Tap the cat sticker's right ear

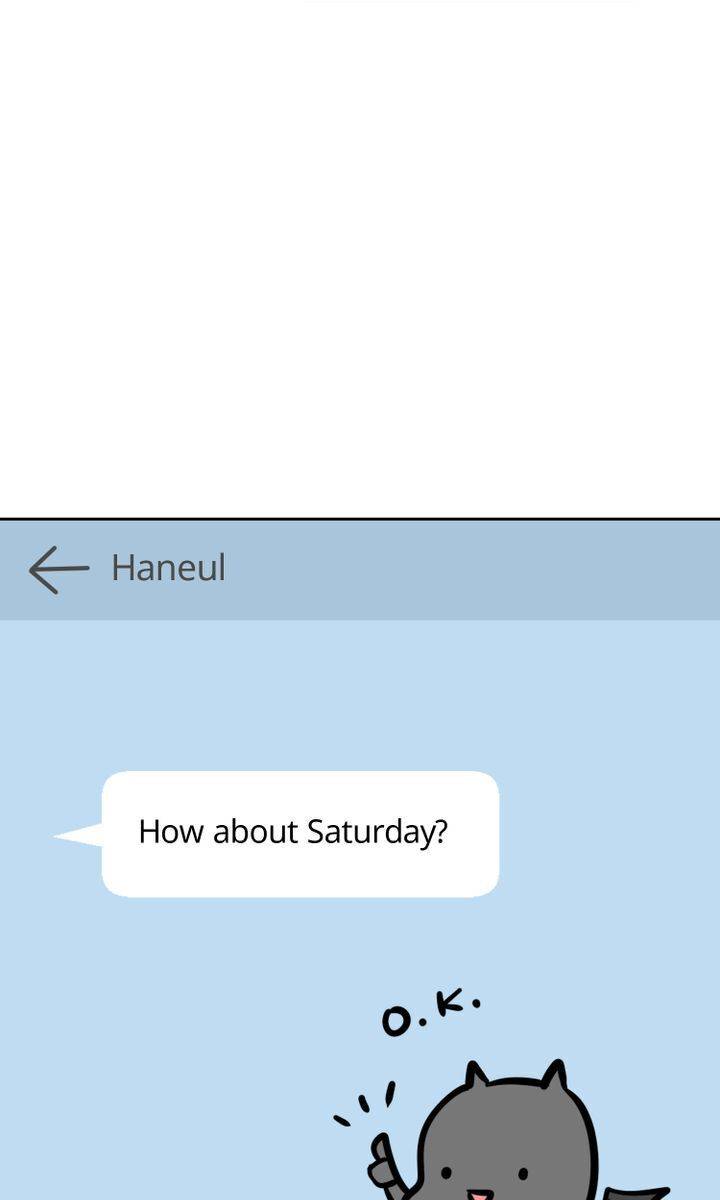tap(554, 1075)
